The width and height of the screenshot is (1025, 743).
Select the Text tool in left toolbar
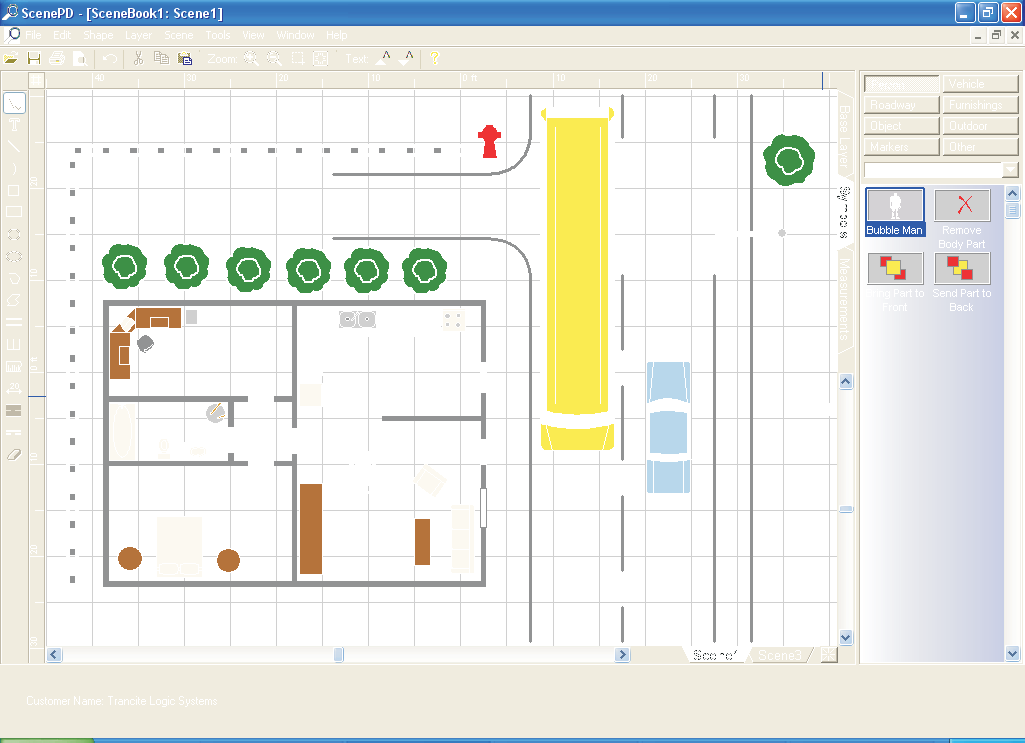pyautogui.click(x=14, y=124)
